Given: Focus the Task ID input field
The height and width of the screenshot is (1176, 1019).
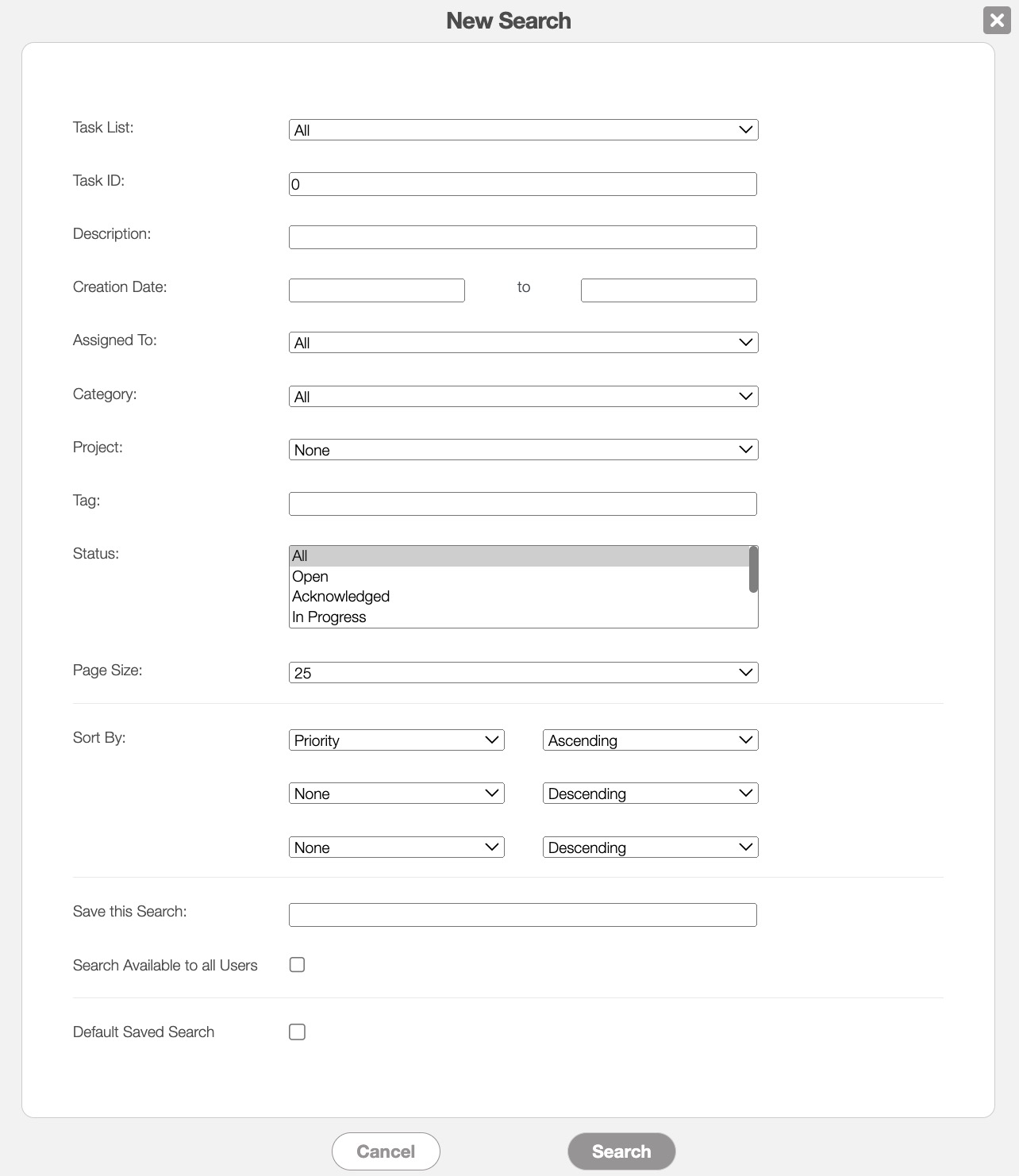Looking at the screenshot, I should (x=522, y=184).
